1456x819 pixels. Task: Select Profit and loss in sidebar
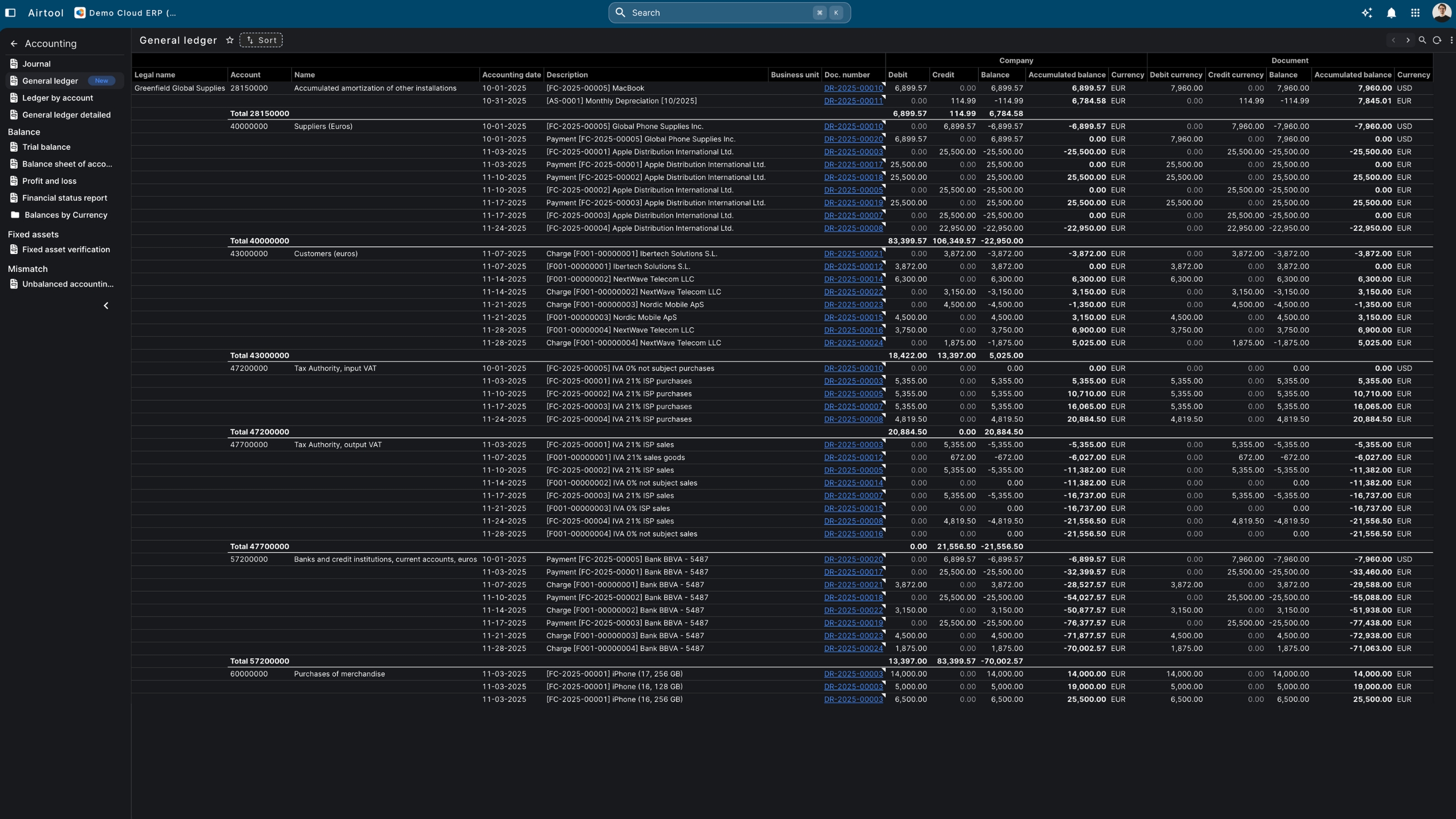[49, 181]
